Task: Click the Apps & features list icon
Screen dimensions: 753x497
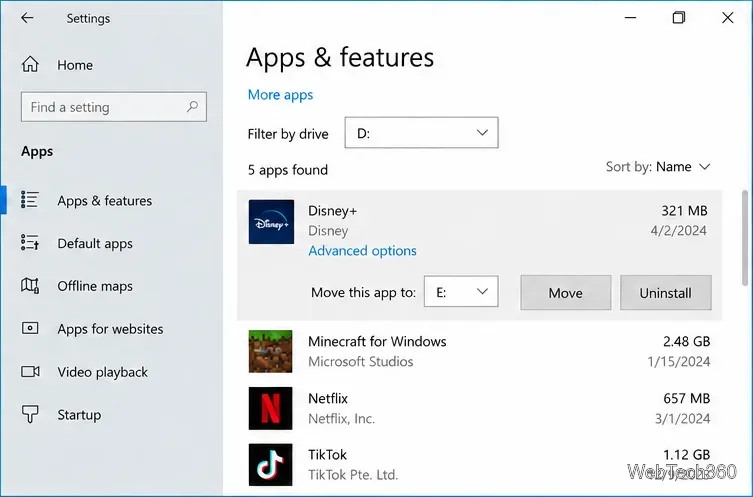Action: pos(30,200)
